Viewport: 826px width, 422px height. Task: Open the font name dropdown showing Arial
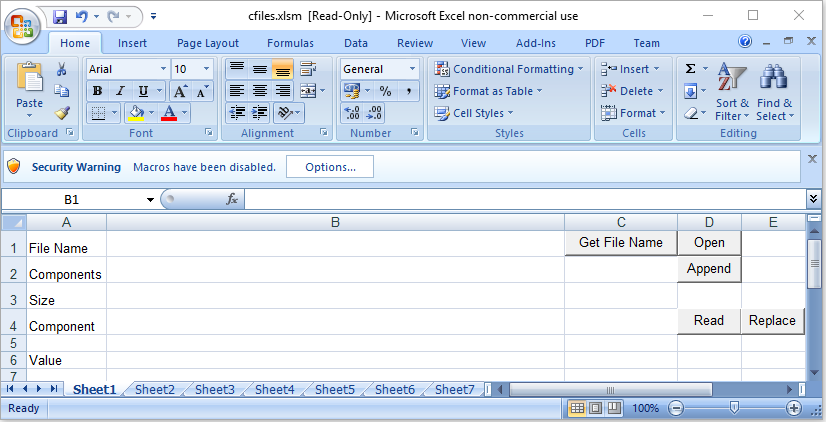pos(162,69)
